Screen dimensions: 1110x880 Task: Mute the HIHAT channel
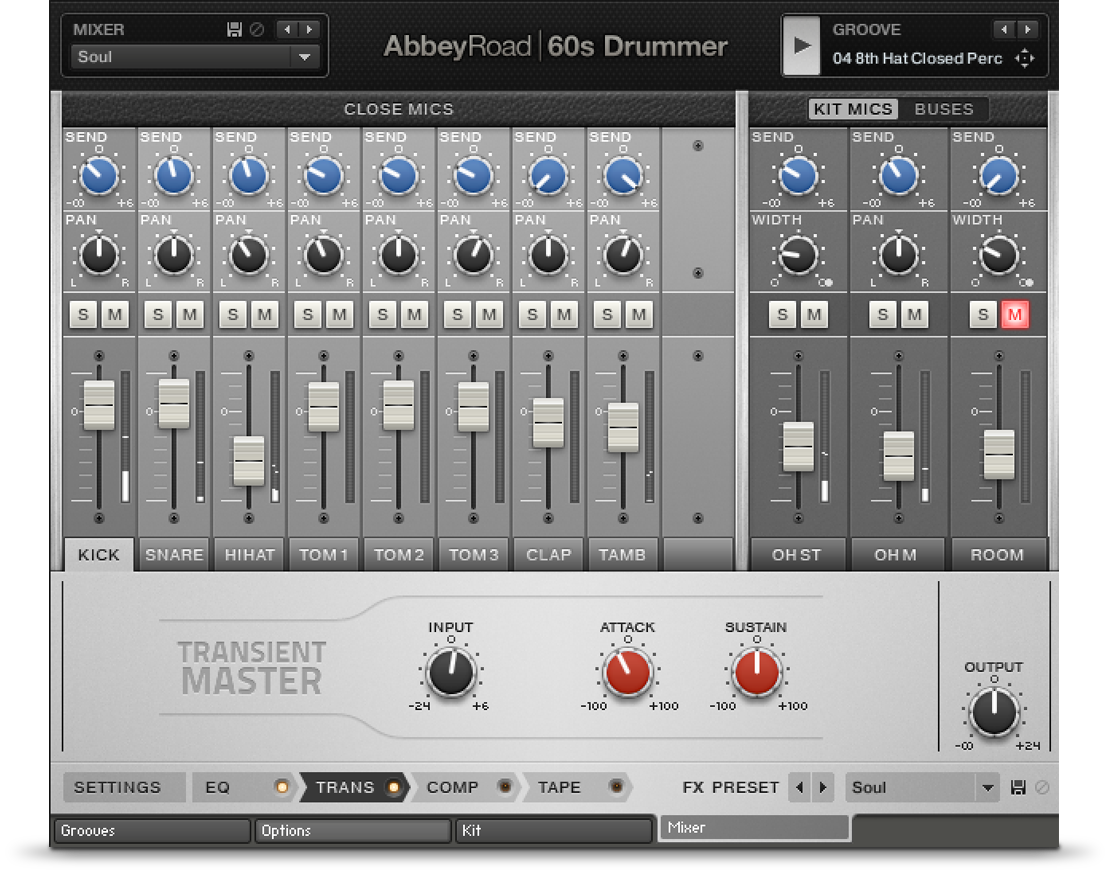265,314
